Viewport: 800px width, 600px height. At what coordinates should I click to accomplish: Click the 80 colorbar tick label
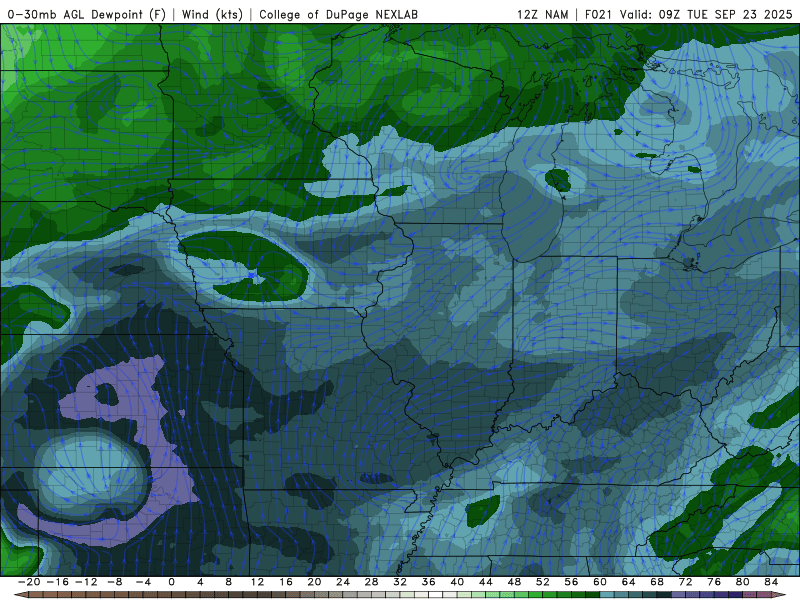(x=743, y=582)
